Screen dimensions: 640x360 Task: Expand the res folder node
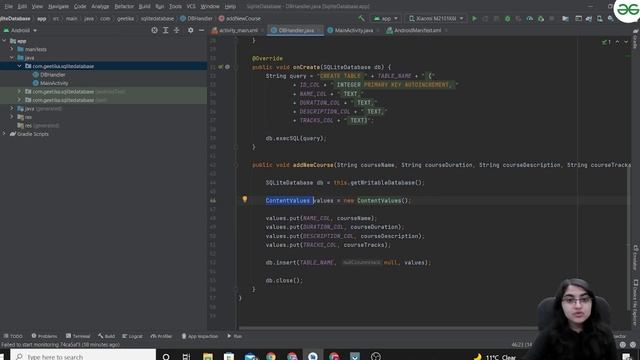pos(12,117)
